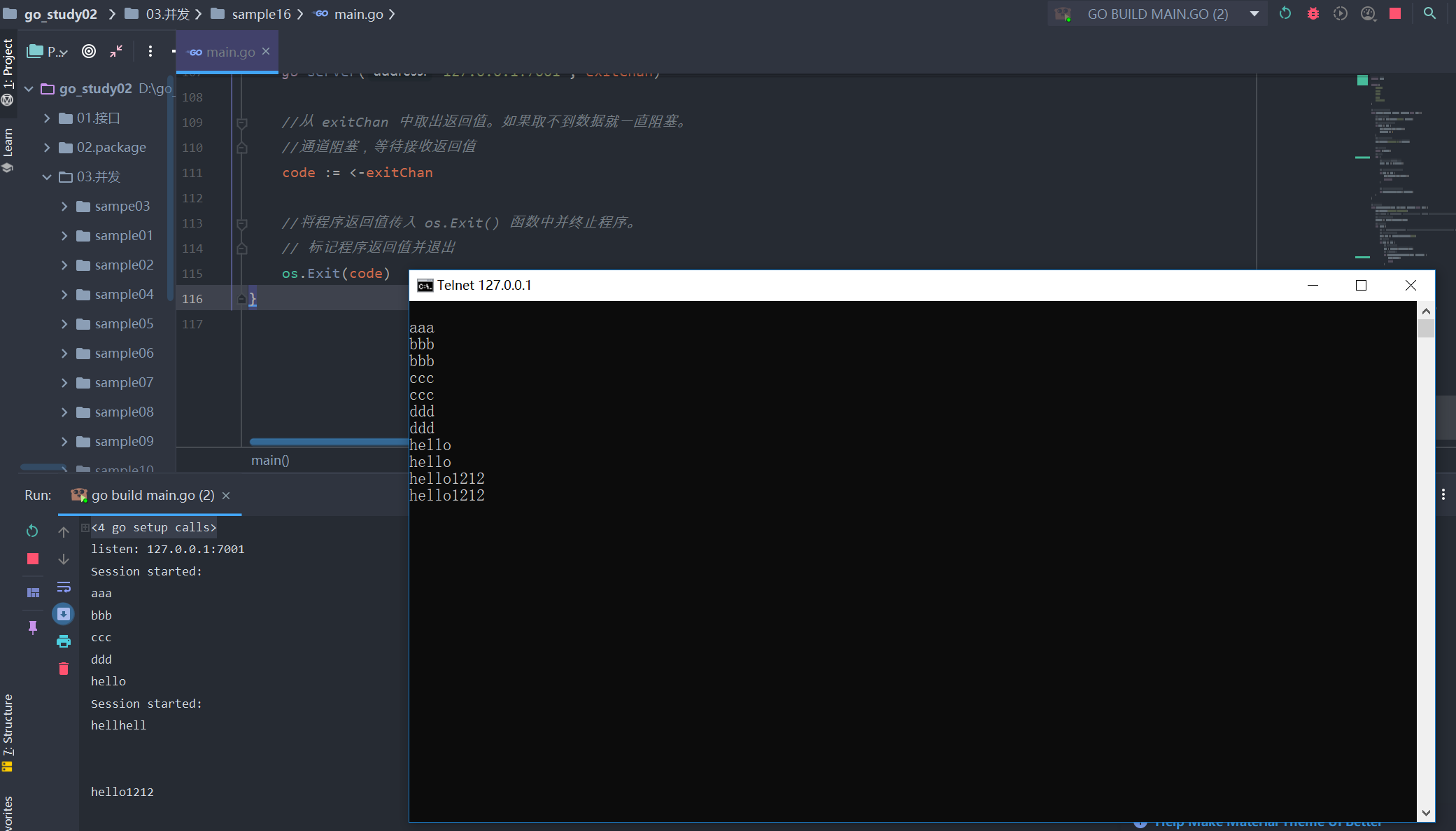
Task: Click the 'listen: 127.0.0.1:7001' console line
Action: tap(168, 550)
